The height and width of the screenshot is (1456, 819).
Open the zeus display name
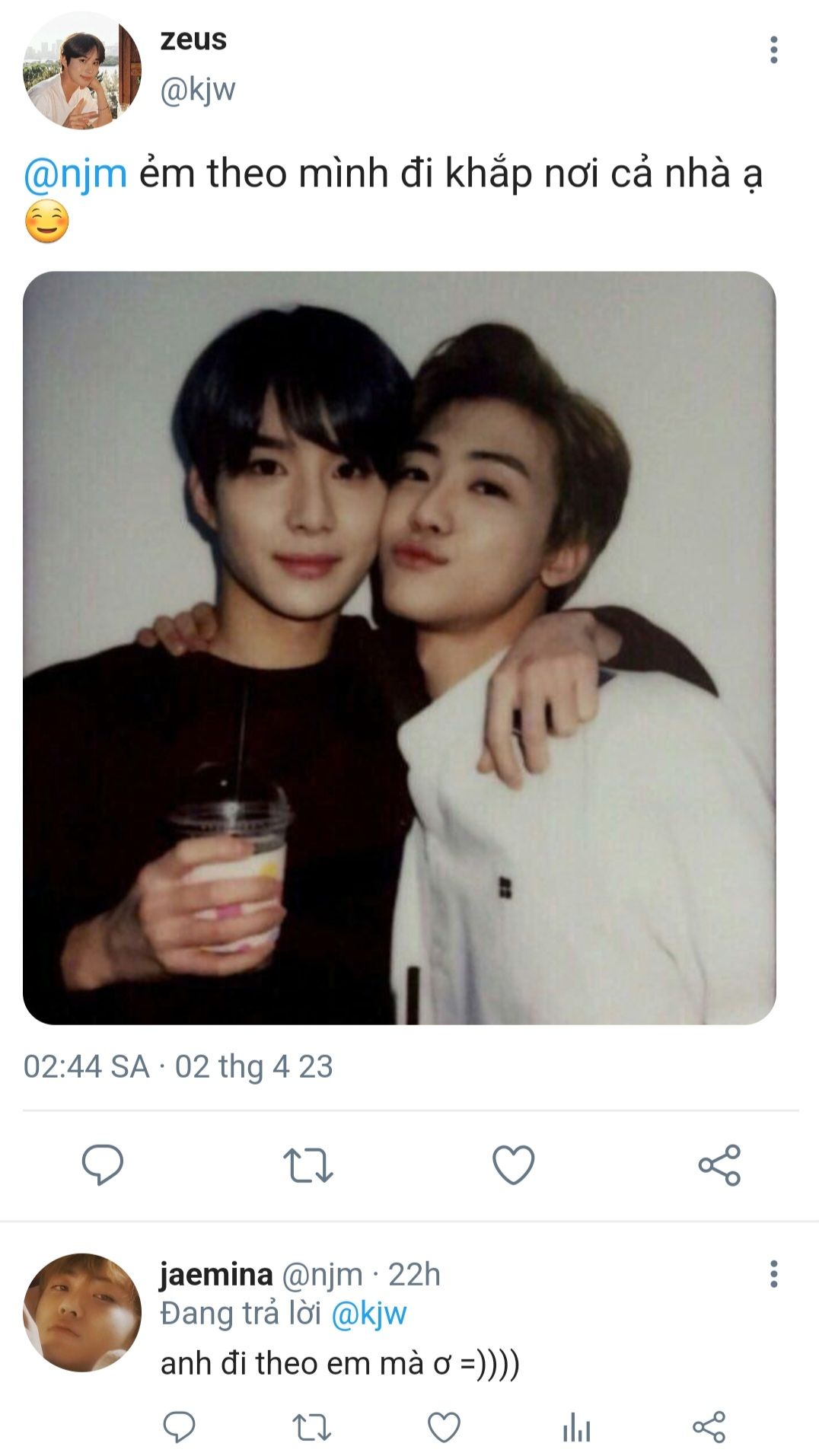coord(193,40)
